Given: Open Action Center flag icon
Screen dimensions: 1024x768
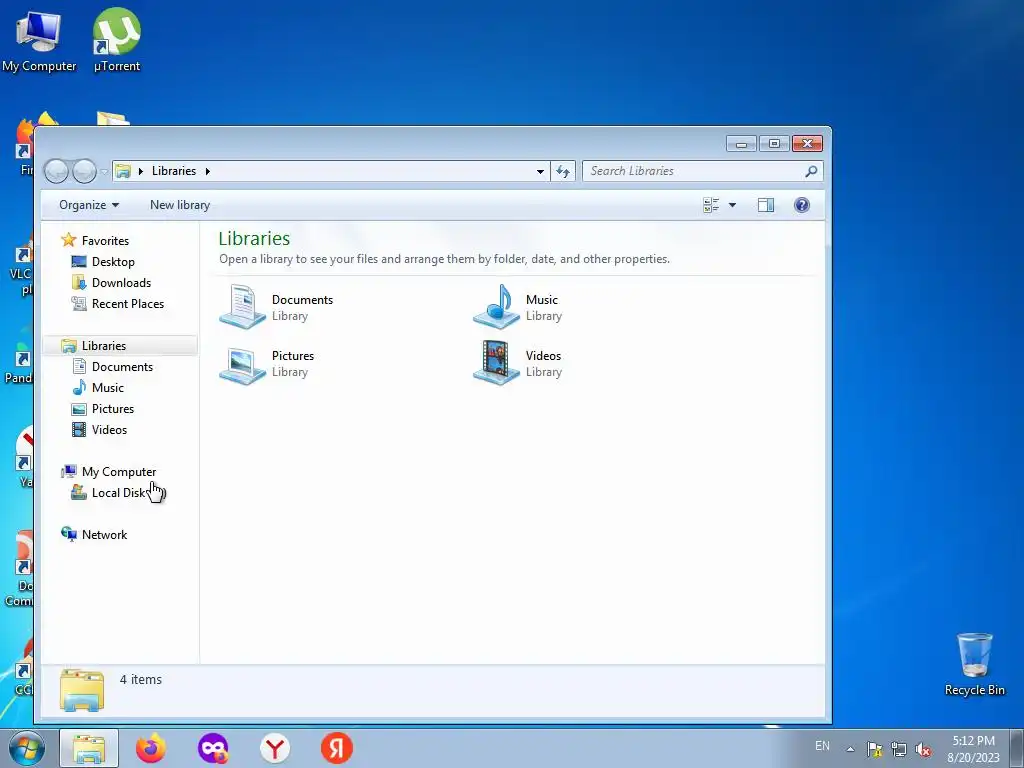Looking at the screenshot, I should pyautogui.click(x=874, y=749).
